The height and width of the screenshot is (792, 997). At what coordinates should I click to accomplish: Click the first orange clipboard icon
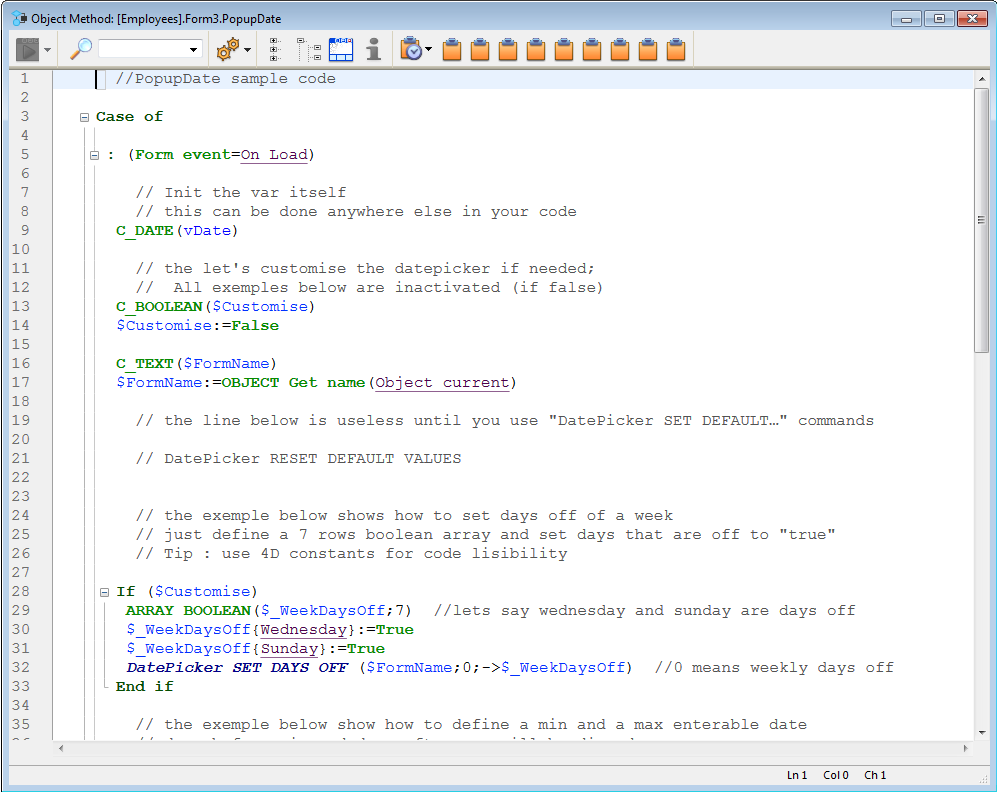click(x=452, y=49)
